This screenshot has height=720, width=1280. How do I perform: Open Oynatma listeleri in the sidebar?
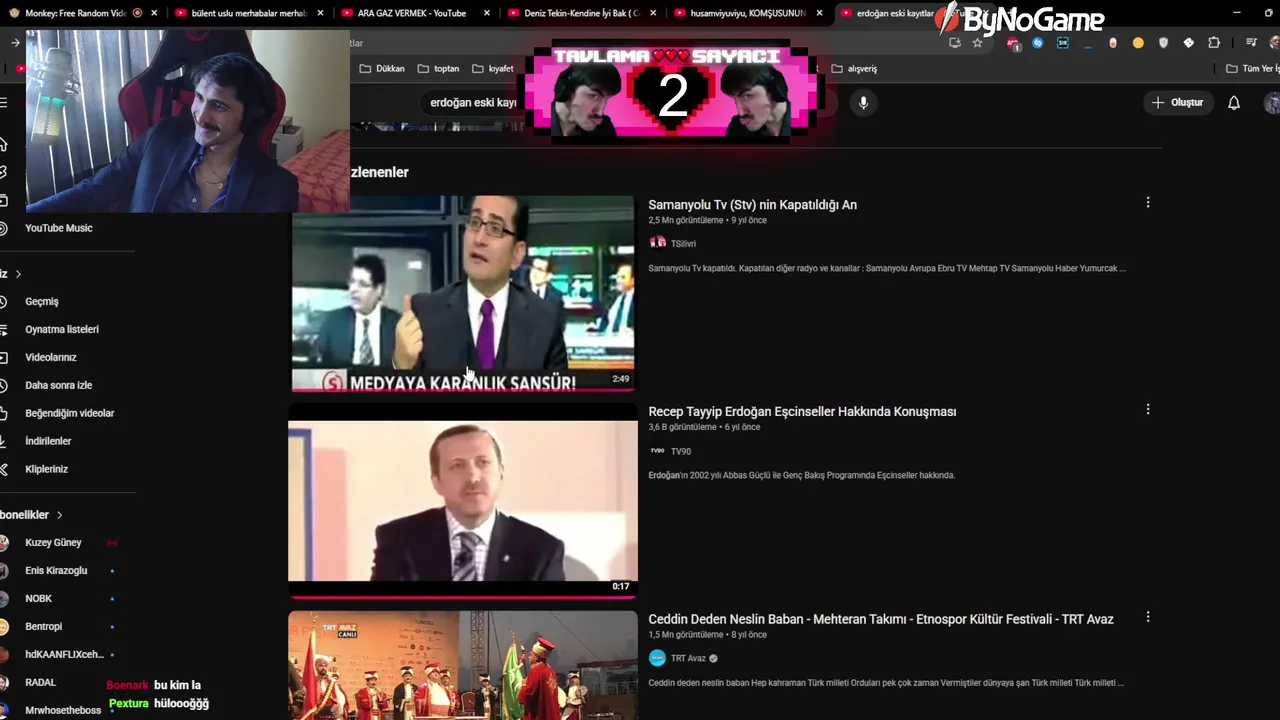(x=62, y=329)
